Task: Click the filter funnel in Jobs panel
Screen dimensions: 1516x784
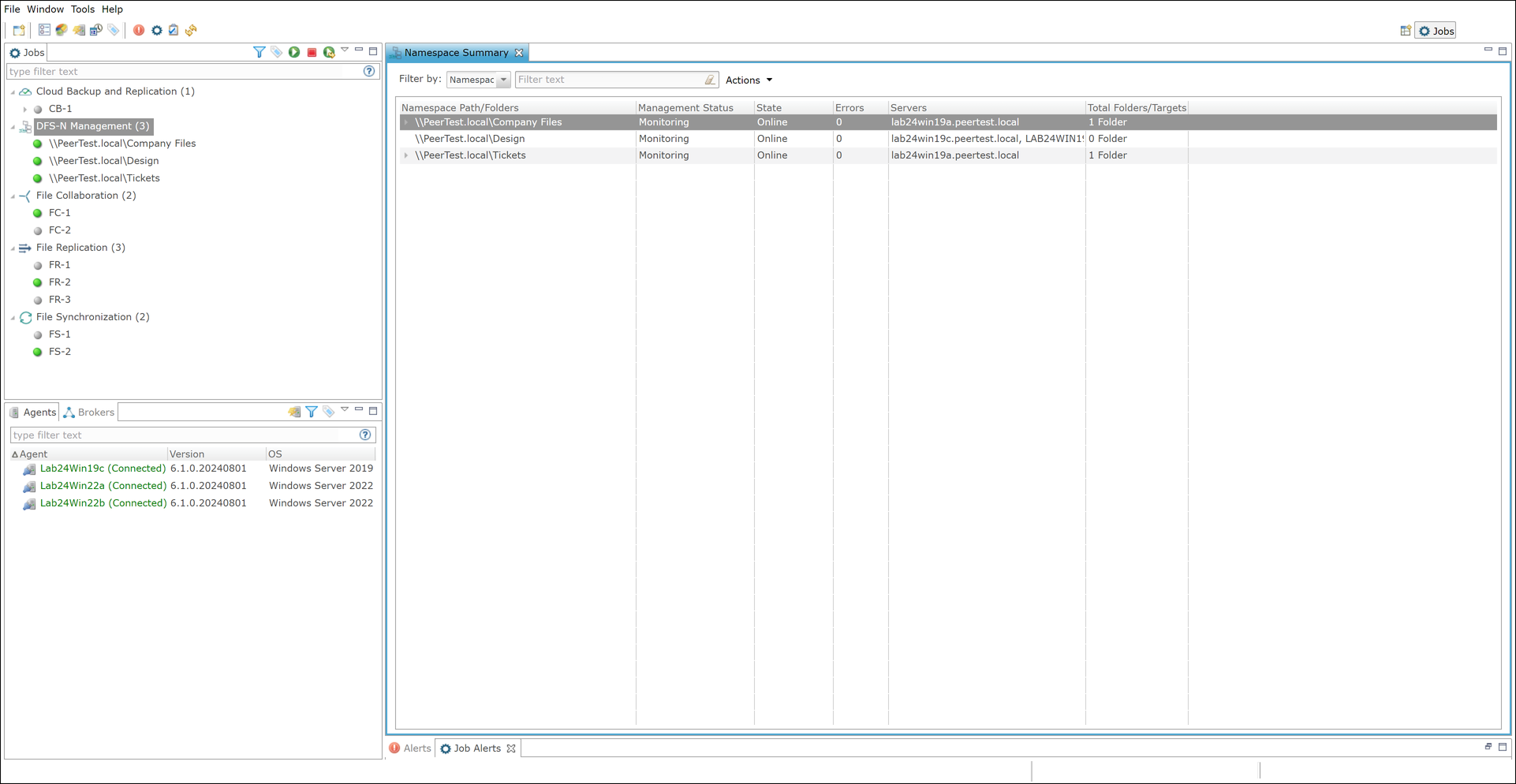Action: pyautogui.click(x=259, y=52)
